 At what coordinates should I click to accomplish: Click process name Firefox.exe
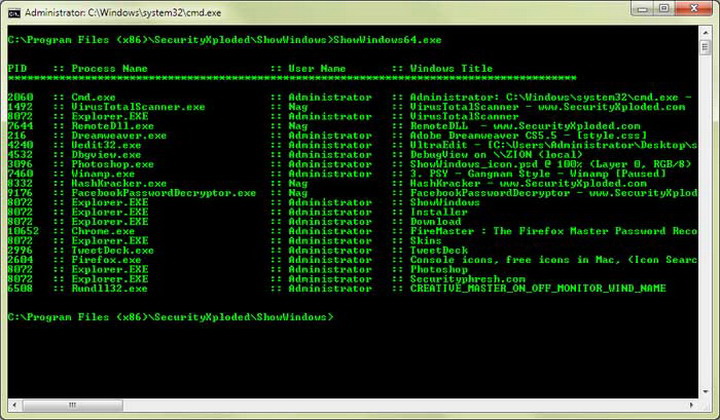click(106, 260)
